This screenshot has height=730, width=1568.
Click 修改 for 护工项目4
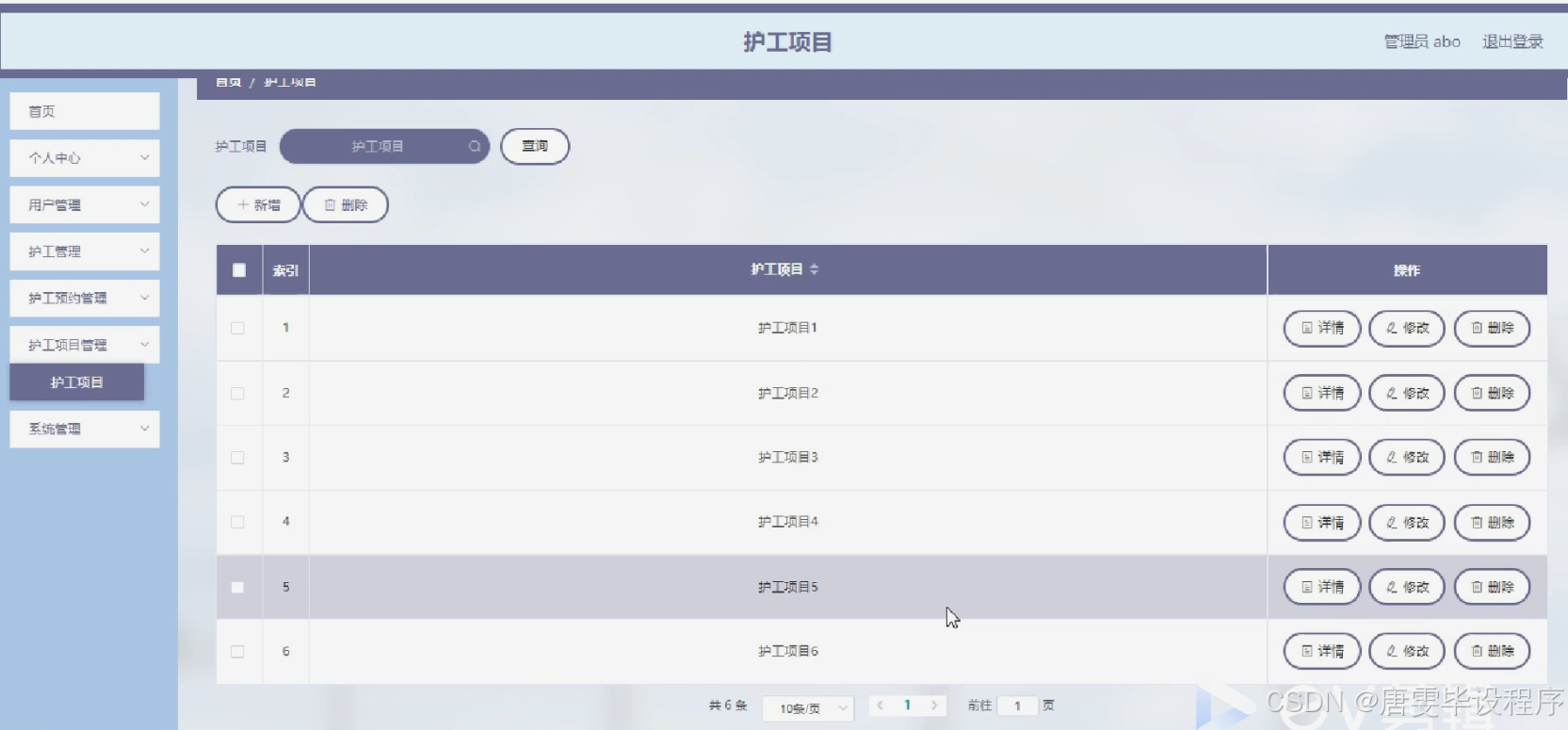(x=1407, y=522)
